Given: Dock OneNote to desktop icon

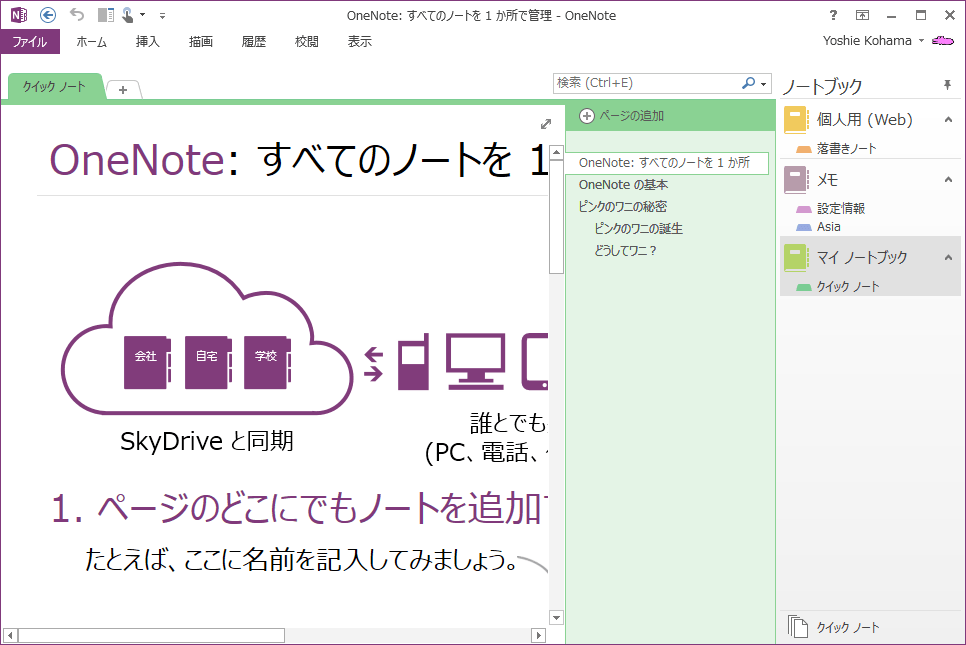Looking at the screenshot, I should point(106,15).
